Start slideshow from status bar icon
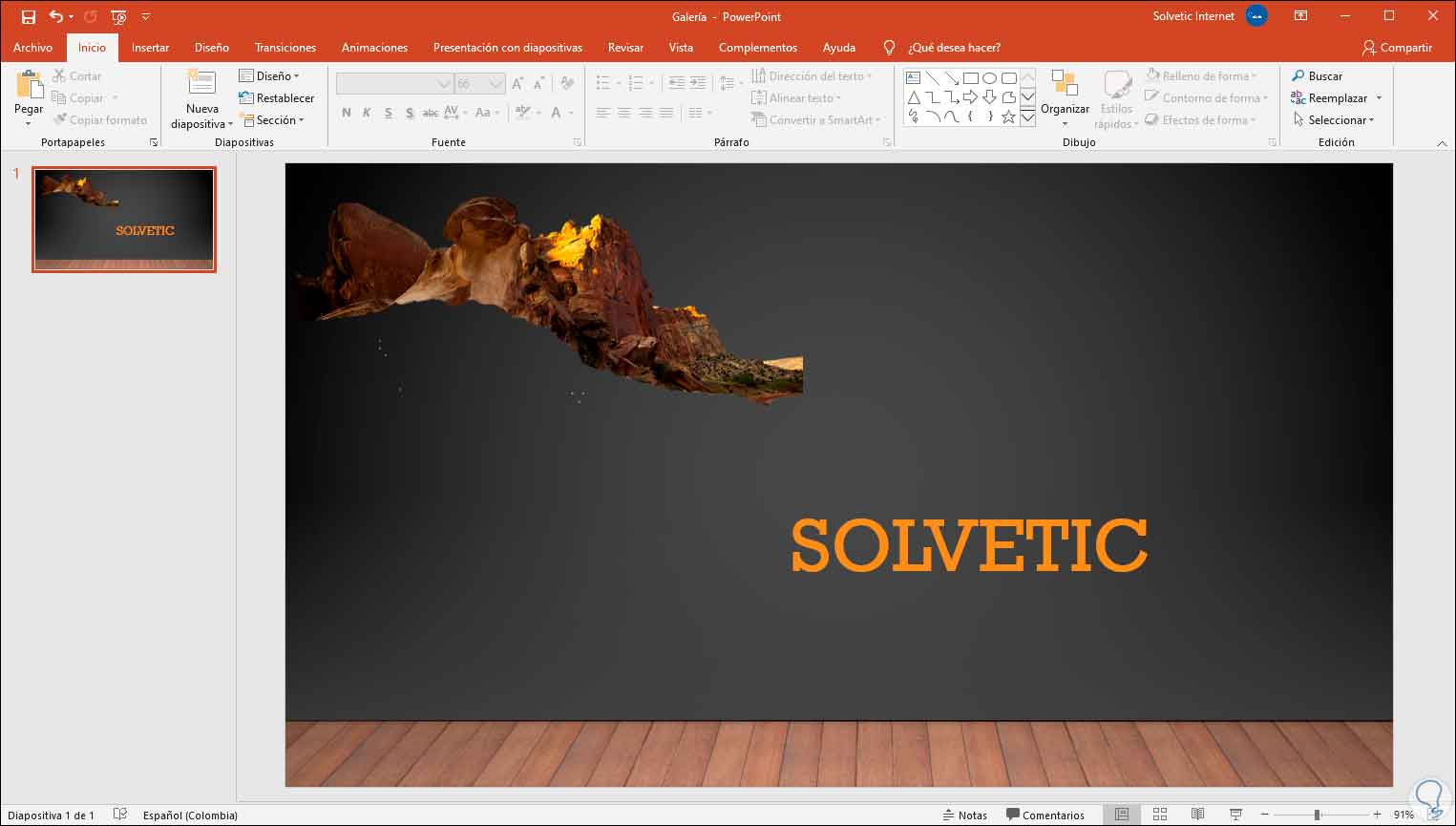 click(x=1235, y=815)
